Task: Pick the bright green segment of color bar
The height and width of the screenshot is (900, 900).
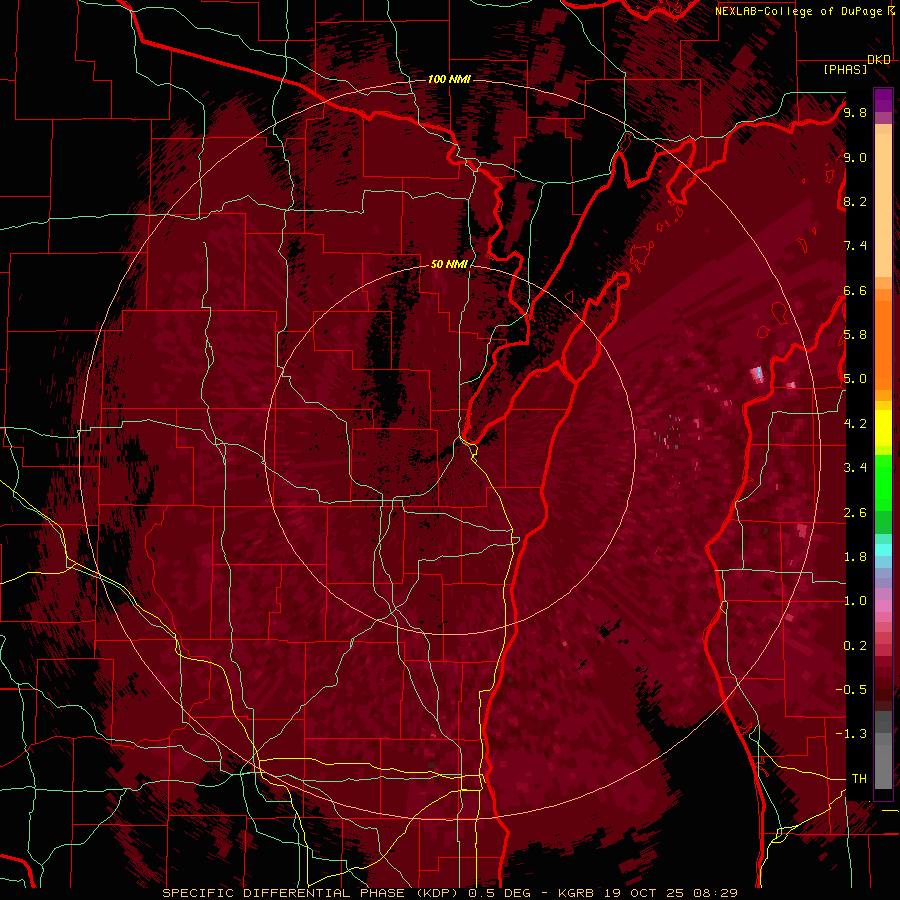Action: (883, 483)
